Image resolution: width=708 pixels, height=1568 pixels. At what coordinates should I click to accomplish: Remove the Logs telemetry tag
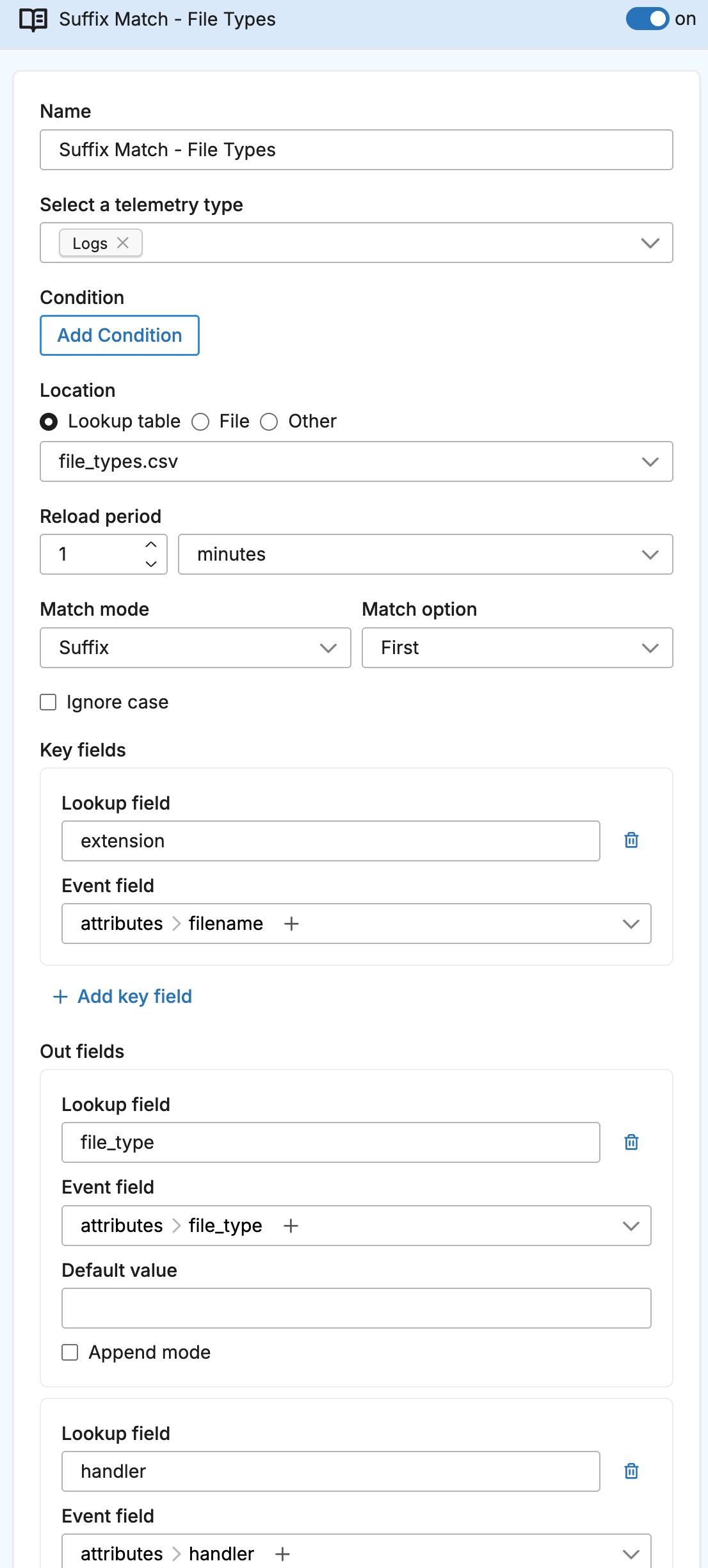[123, 243]
